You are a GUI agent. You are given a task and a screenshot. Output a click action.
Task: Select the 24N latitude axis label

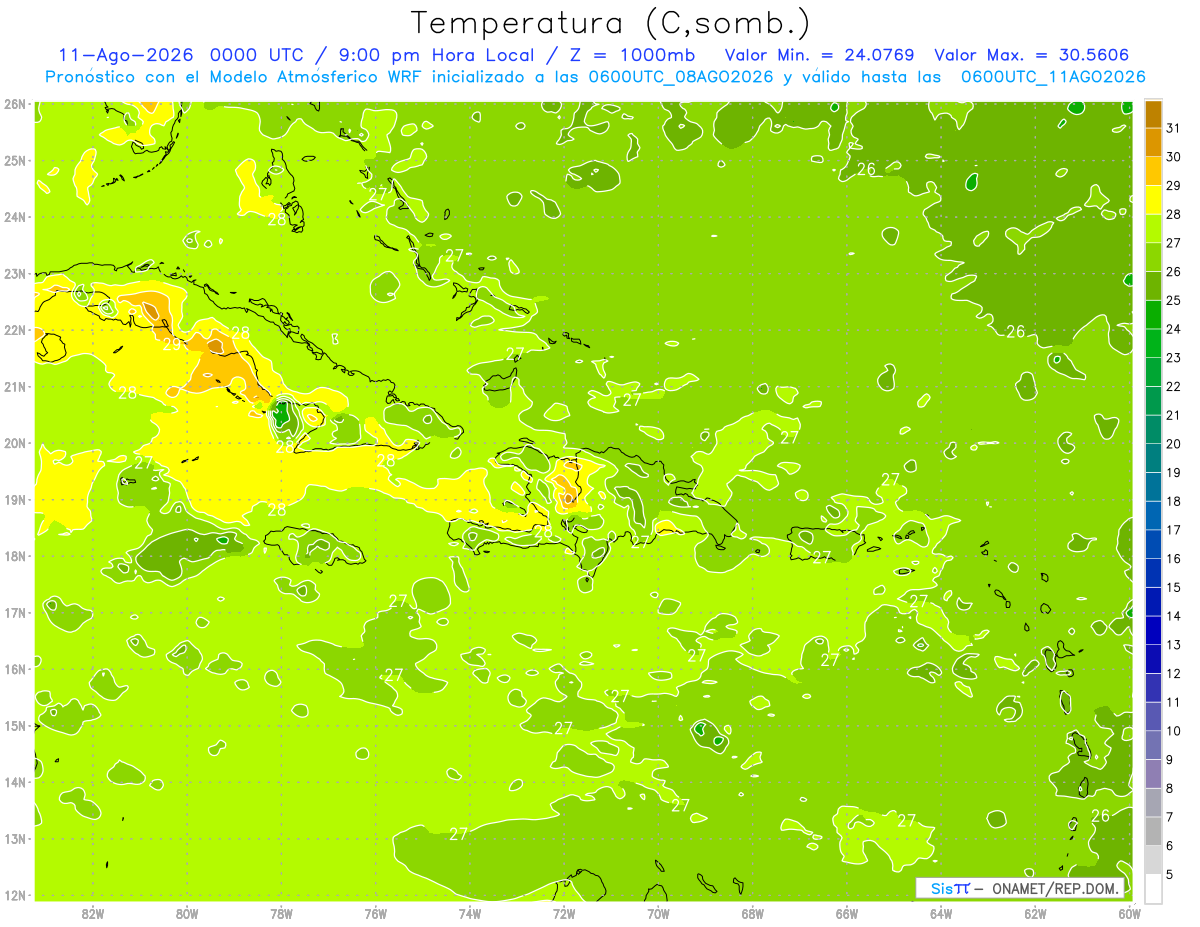pyautogui.click(x=15, y=217)
